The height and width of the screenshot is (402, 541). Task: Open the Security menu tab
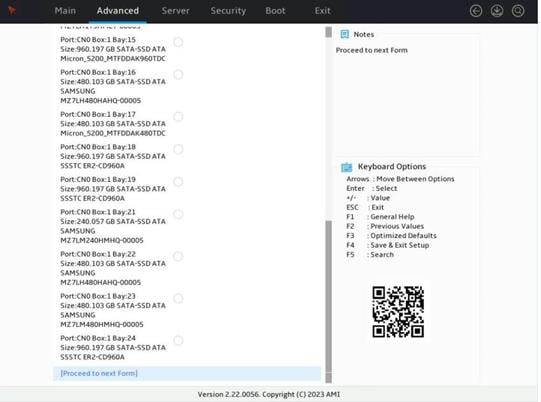click(229, 11)
